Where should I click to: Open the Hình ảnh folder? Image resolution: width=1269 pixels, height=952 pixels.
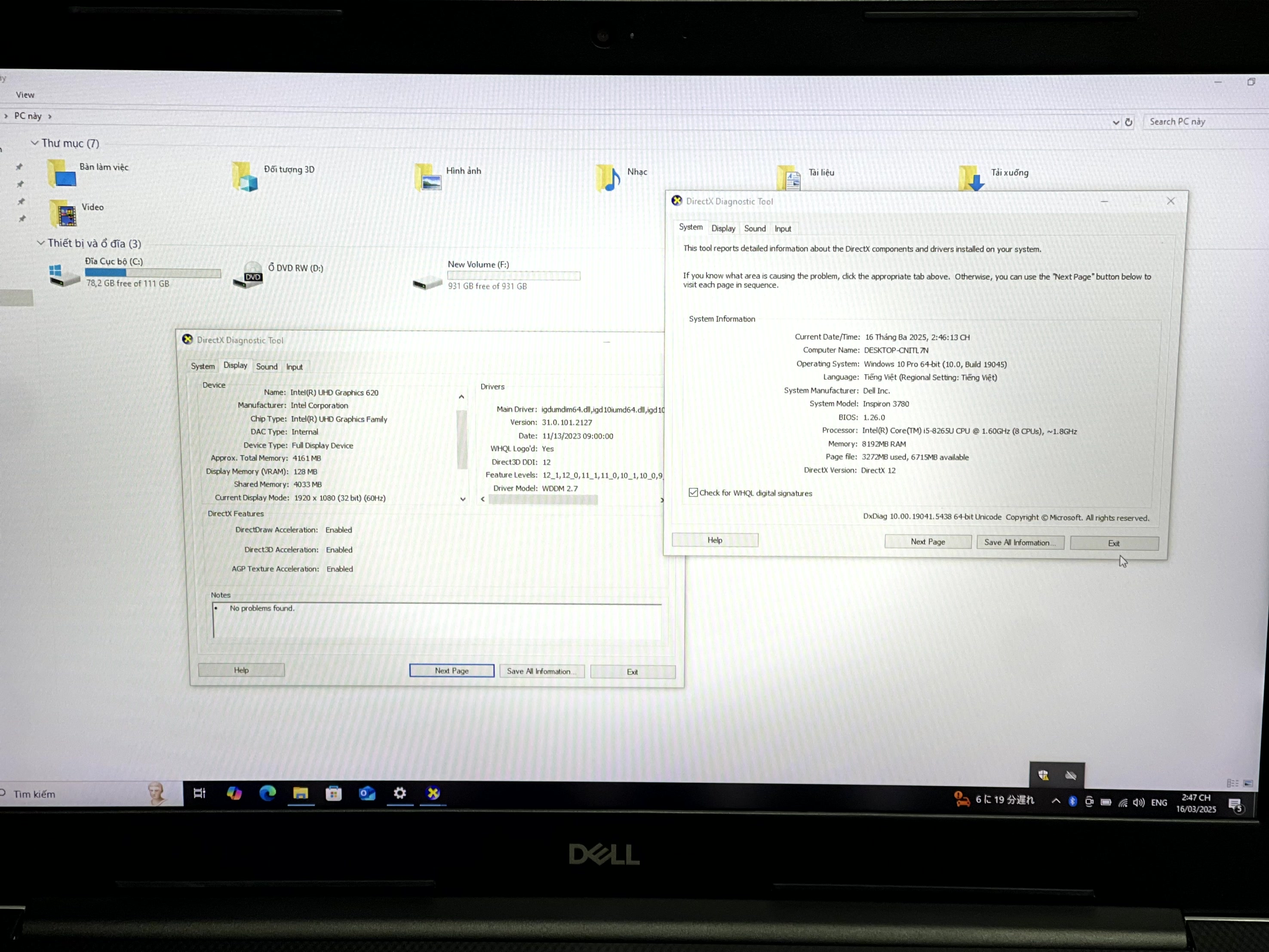[448, 177]
